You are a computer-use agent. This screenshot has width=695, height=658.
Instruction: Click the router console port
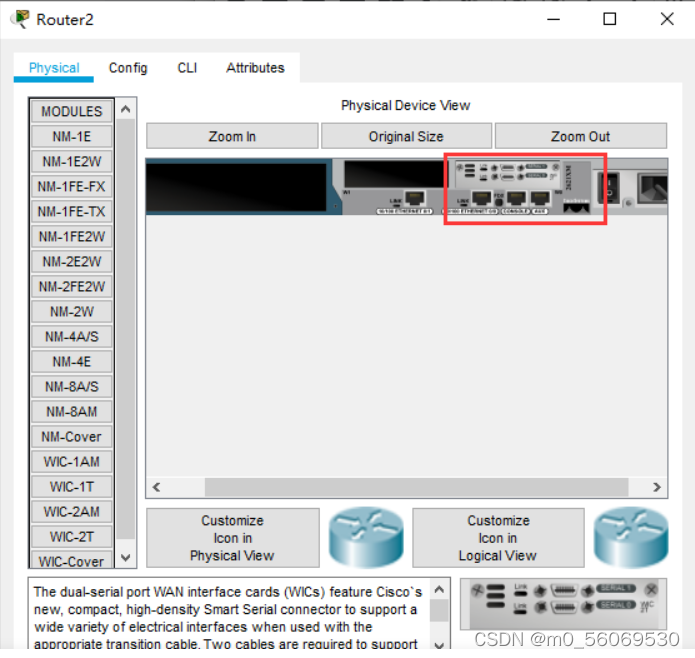pyautogui.click(x=516, y=198)
